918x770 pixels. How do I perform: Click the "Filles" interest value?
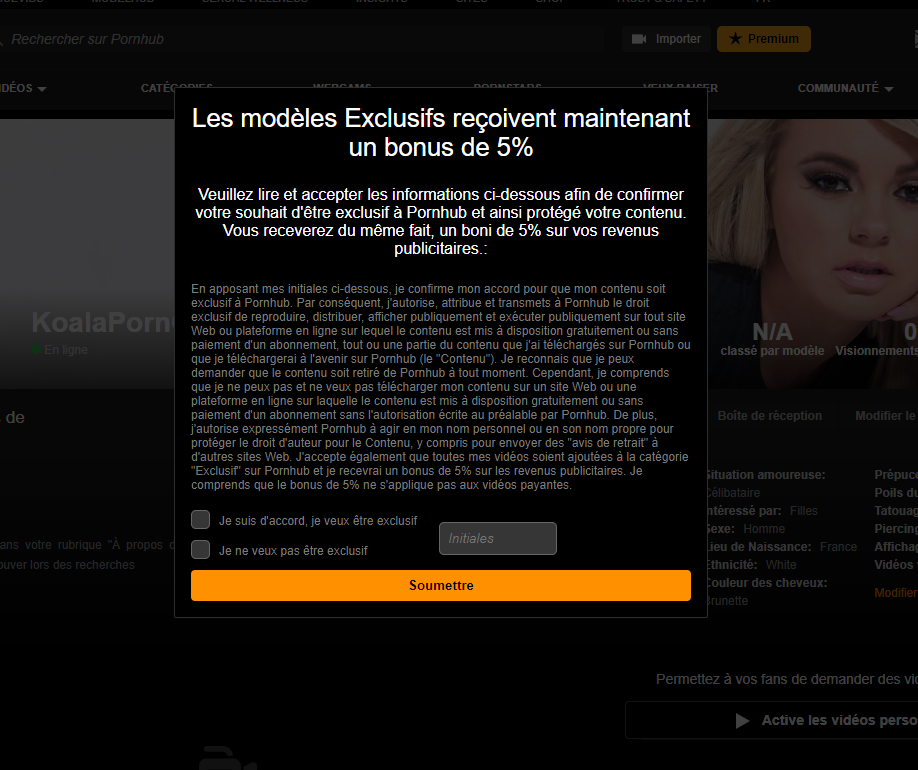point(803,511)
